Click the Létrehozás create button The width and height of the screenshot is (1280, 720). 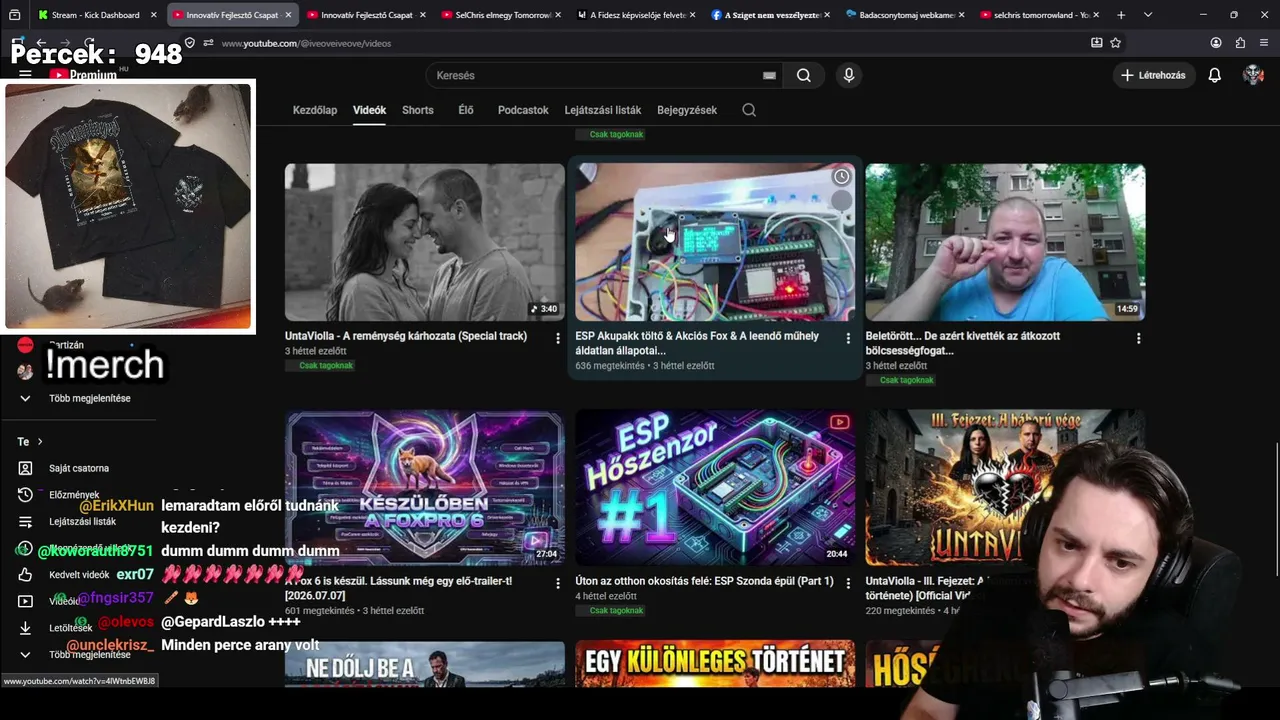(x=1154, y=75)
